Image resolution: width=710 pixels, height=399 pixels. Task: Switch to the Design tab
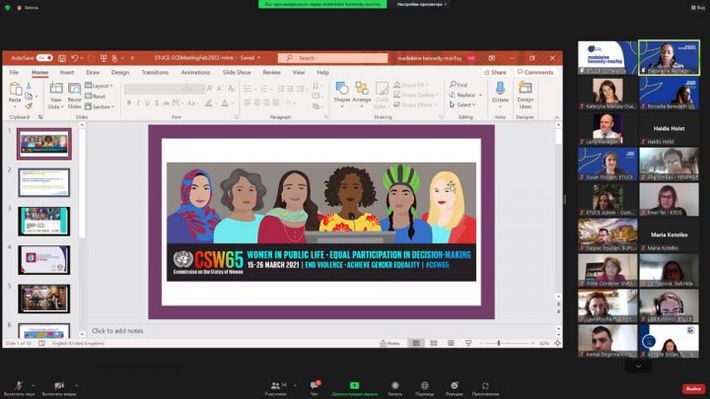point(120,72)
